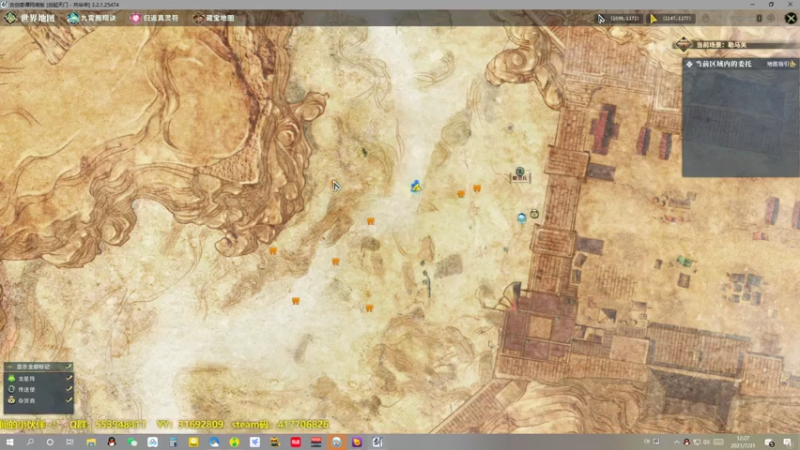Toggle the 龙星阵 marker checkbox
800x450 pixels.
[68, 378]
